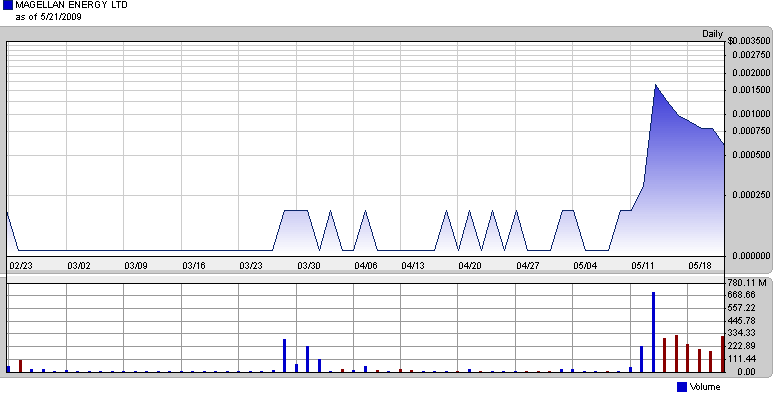Click the 0.001000 price axis label
The image size is (777, 395).
(x=752, y=114)
